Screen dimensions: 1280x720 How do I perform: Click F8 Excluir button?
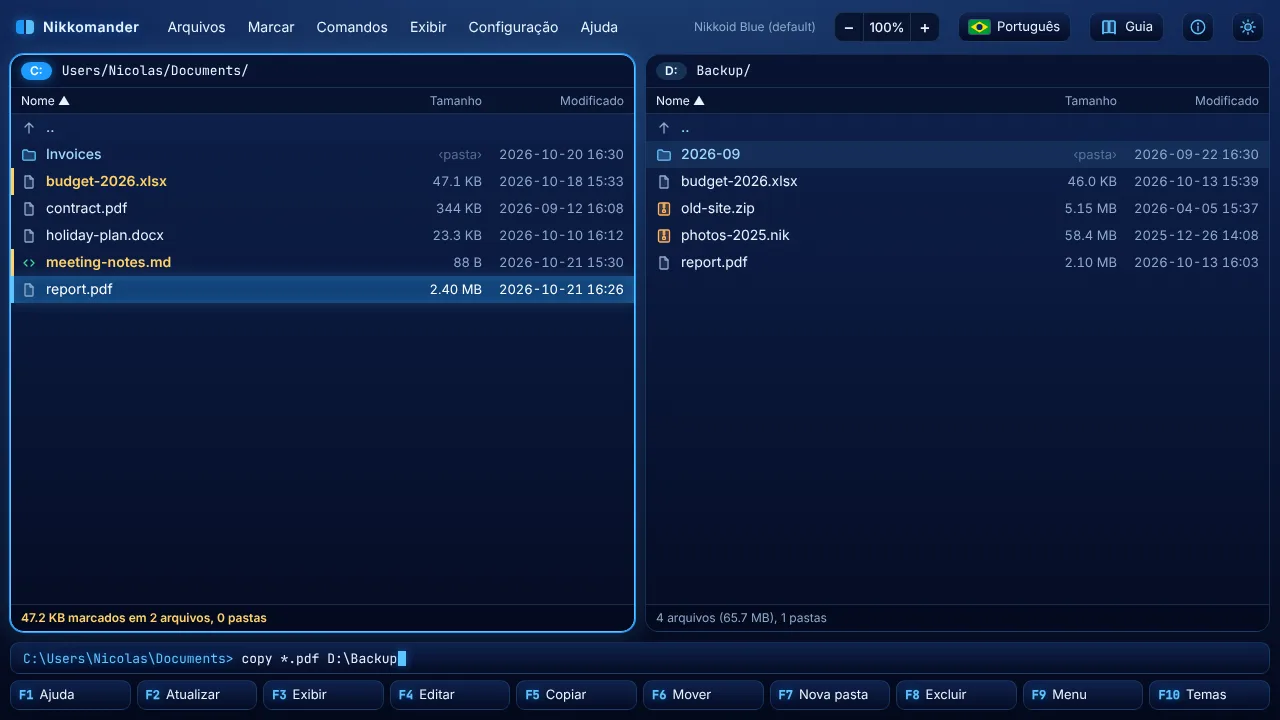956,694
